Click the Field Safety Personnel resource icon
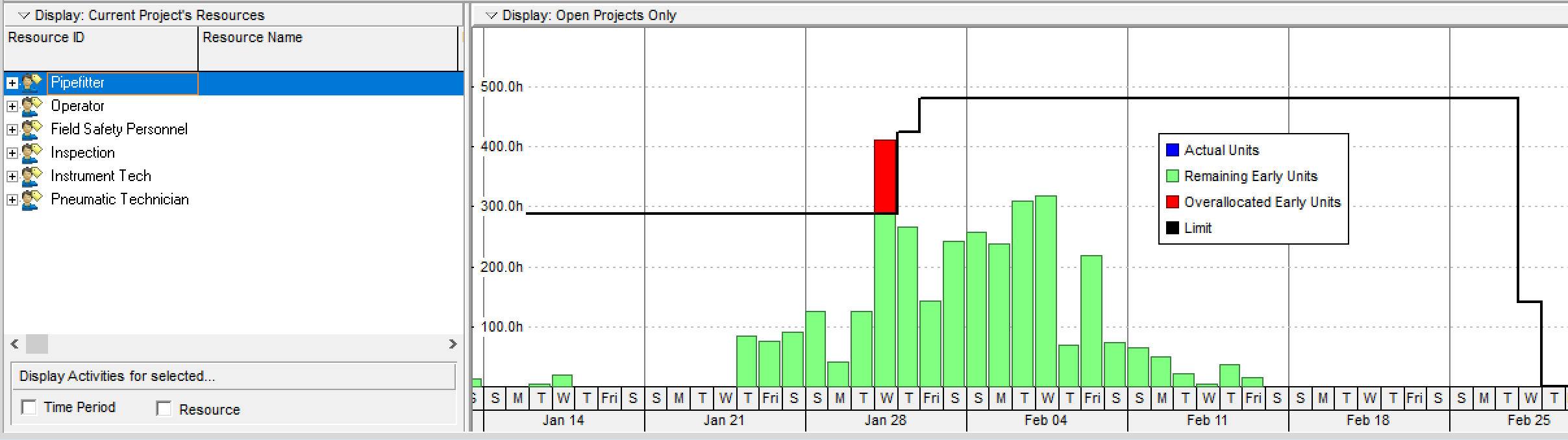The image size is (1568, 440). (x=31, y=130)
